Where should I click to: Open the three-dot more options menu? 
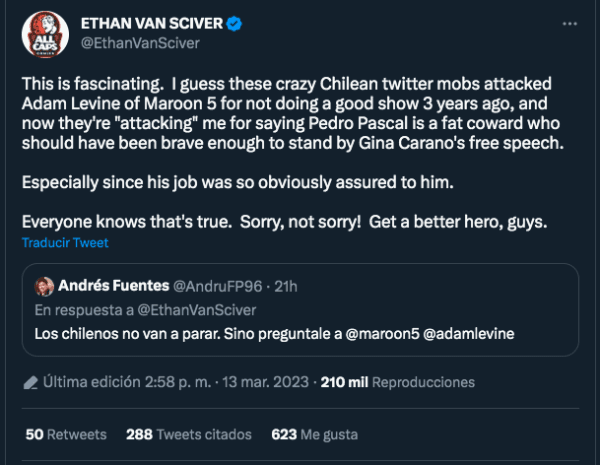click(x=569, y=23)
